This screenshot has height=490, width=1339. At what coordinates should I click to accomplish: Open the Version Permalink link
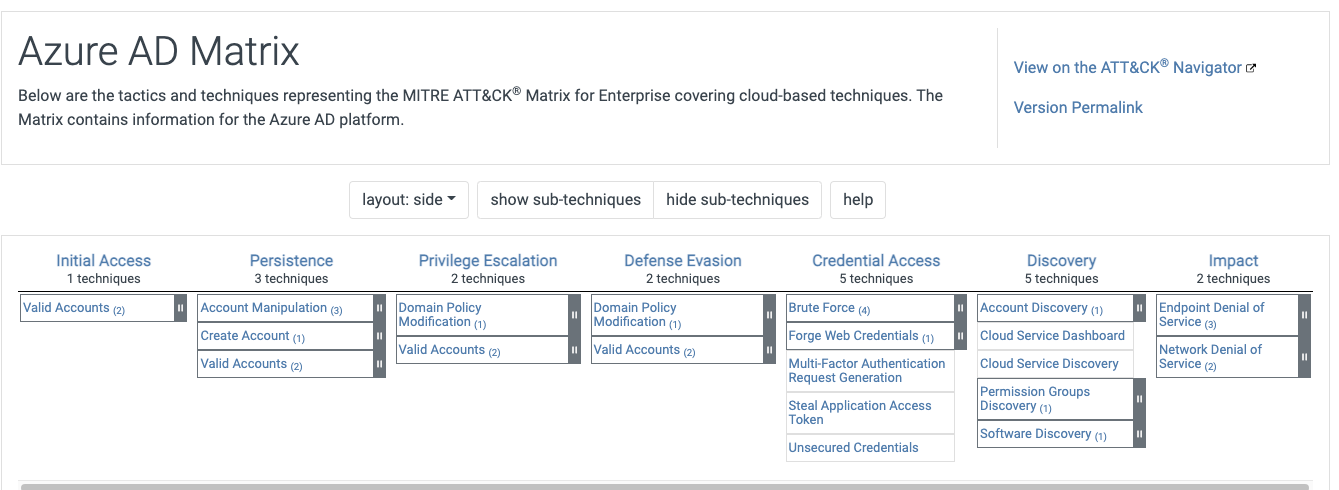(x=1078, y=108)
